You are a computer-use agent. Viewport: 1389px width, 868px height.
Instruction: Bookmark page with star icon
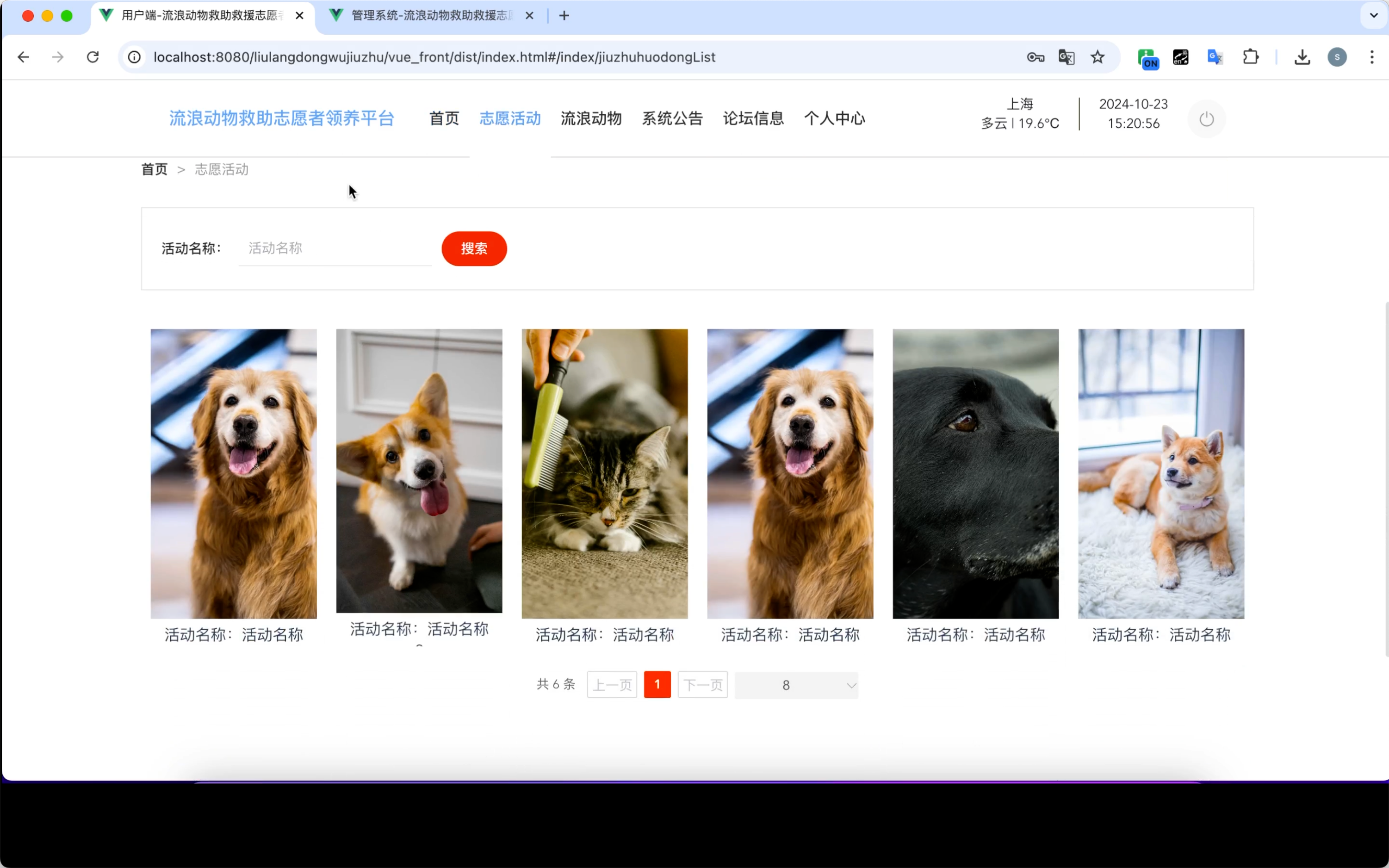point(1097,57)
